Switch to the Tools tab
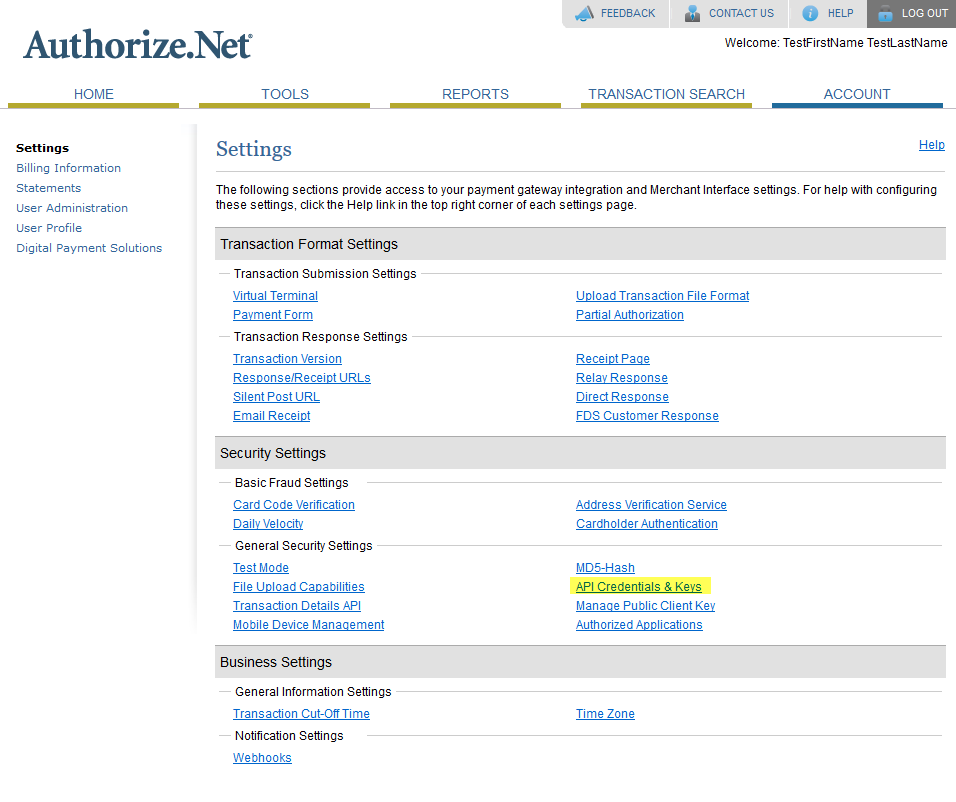The image size is (956, 802). point(284,94)
